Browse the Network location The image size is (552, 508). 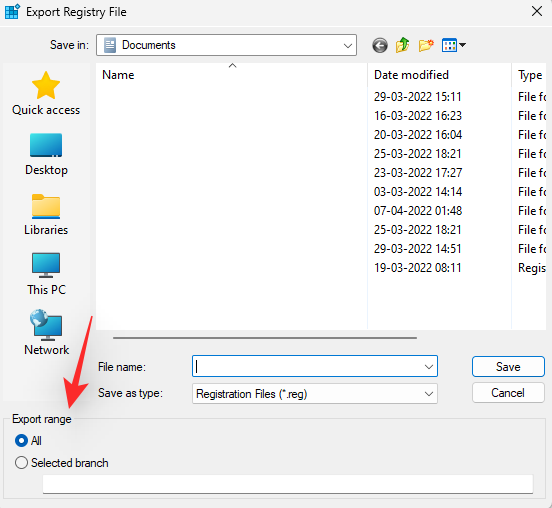[x=46, y=333]
